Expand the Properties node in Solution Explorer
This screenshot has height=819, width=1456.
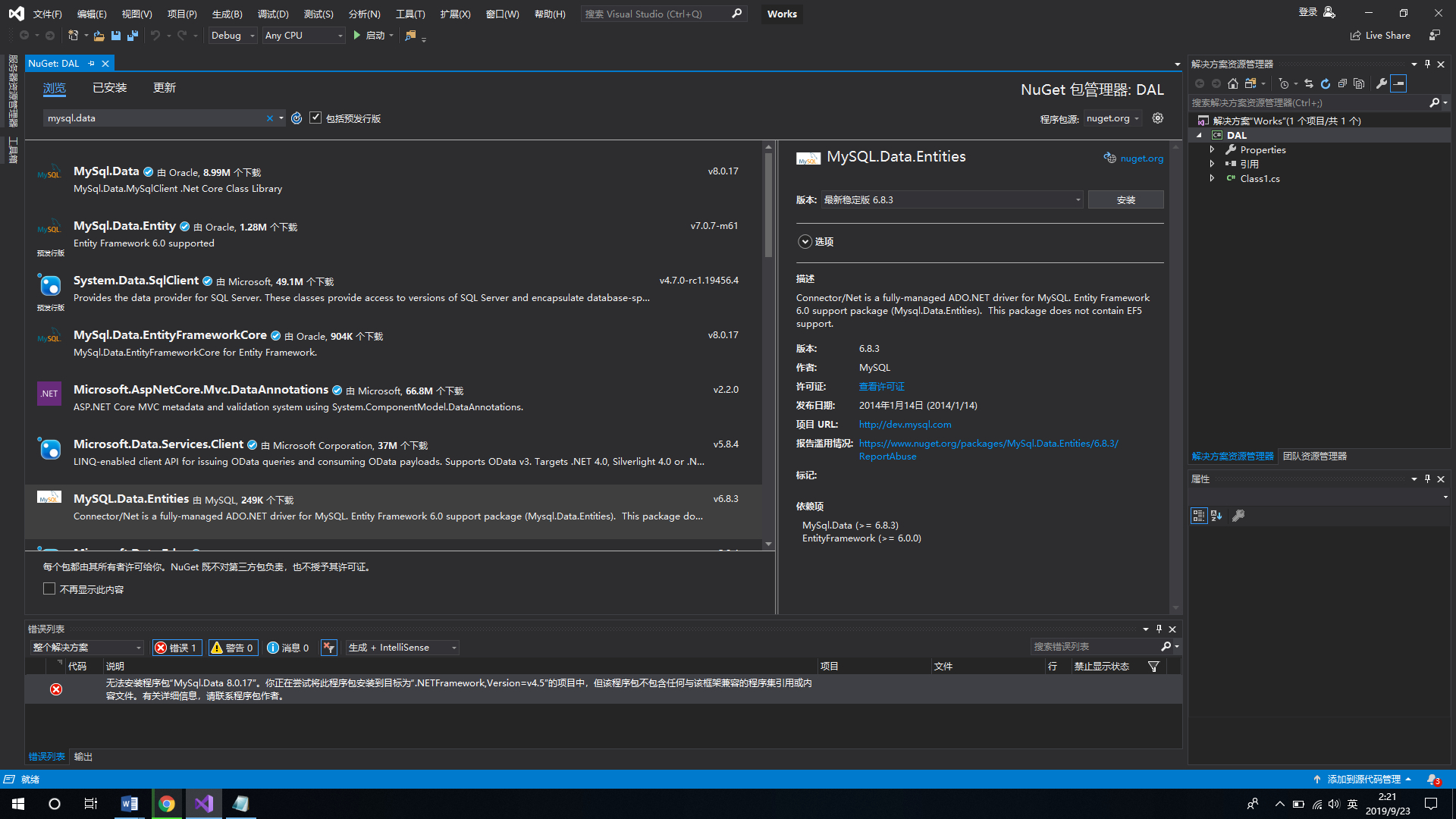pos(1212,149)
